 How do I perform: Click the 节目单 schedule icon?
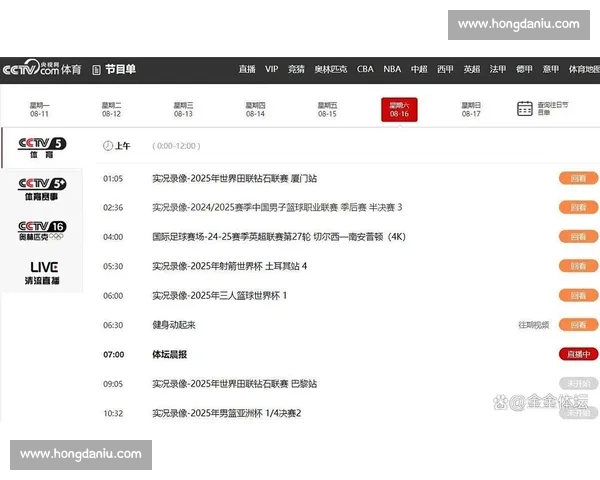96,70
